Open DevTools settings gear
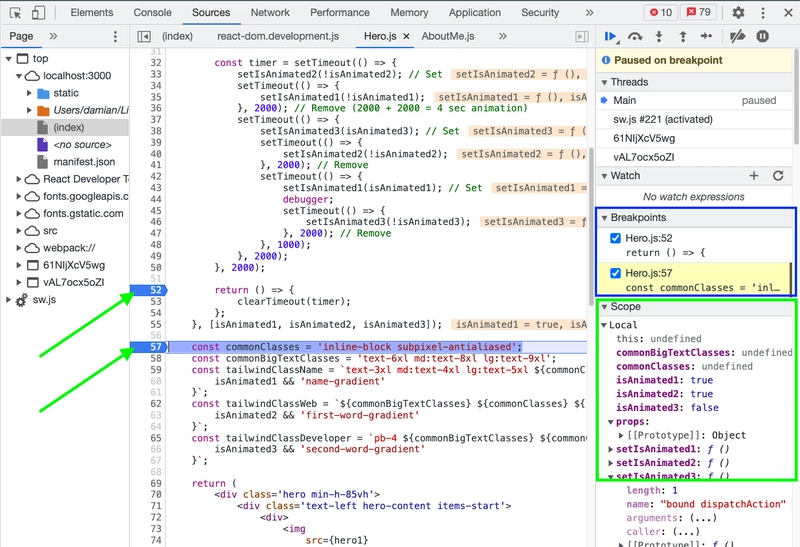The image size is (800, 547). [738, 13]
